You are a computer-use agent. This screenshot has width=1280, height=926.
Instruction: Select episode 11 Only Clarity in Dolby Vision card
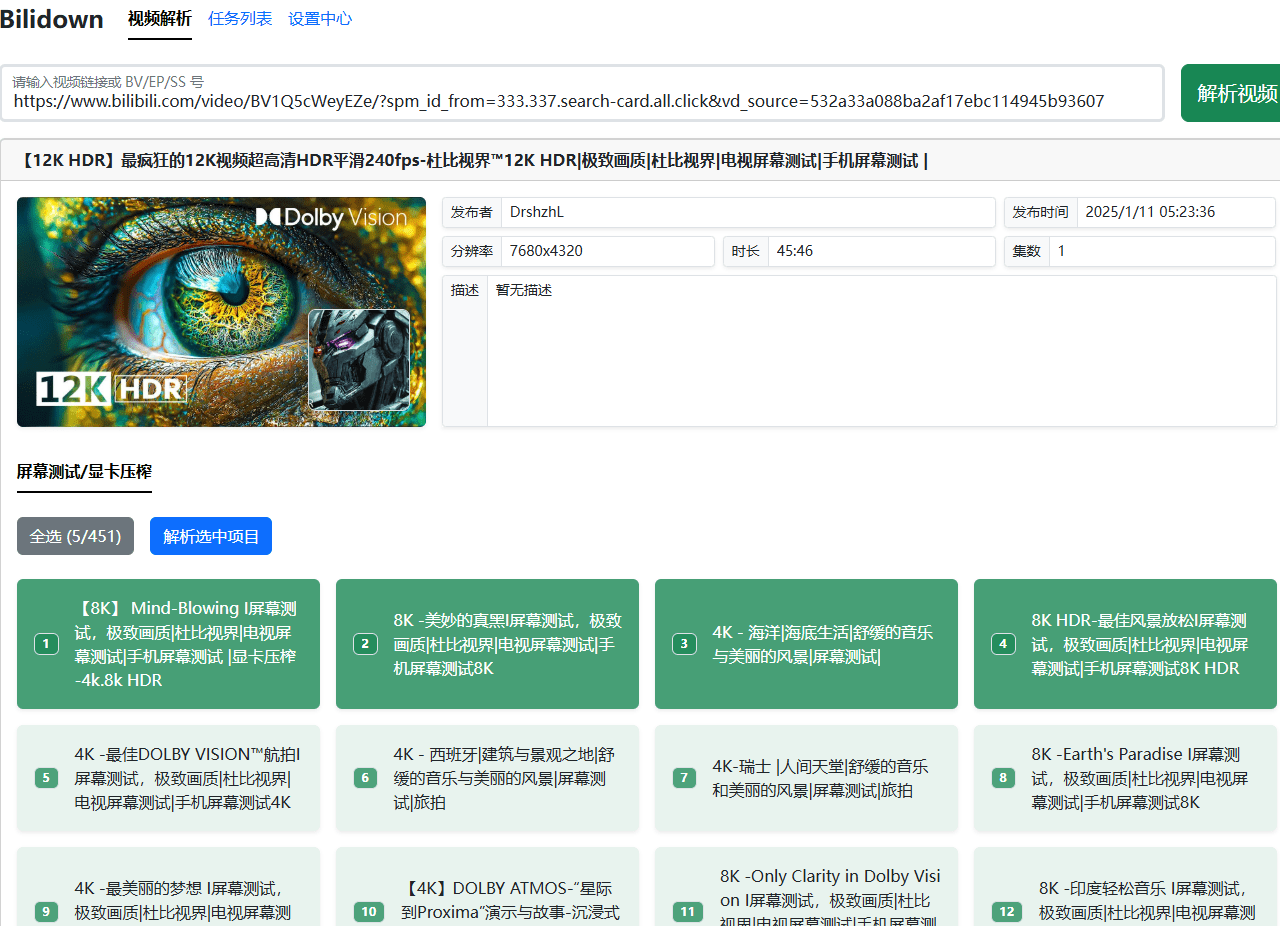click(x=806, y=890)
